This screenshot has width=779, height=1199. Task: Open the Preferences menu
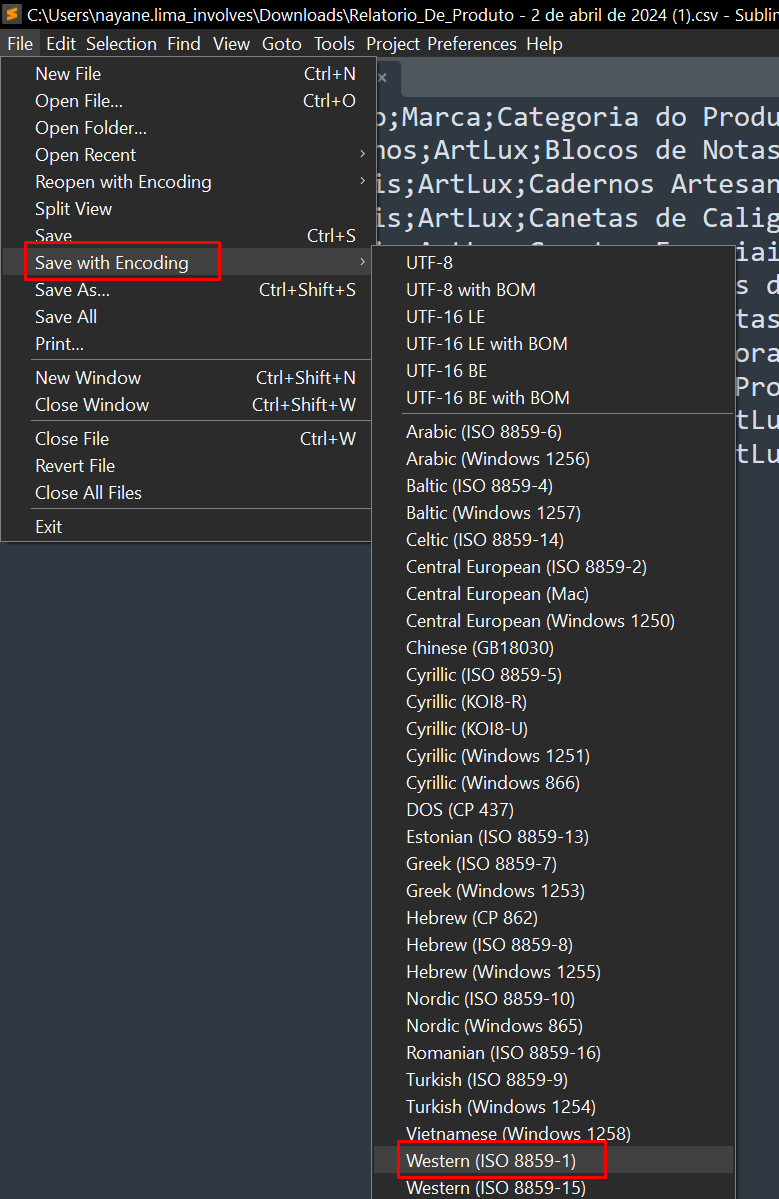pos(471,44)
